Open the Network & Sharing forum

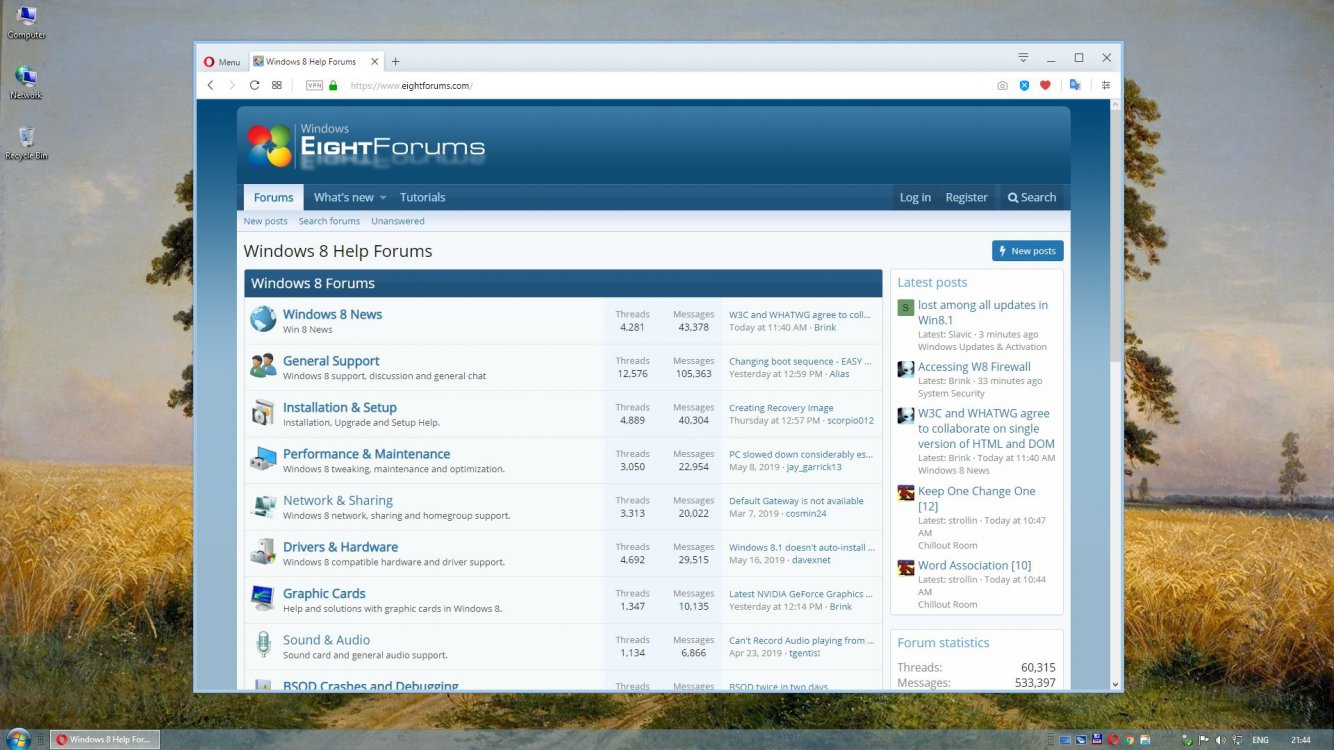(x=338, y=500)
